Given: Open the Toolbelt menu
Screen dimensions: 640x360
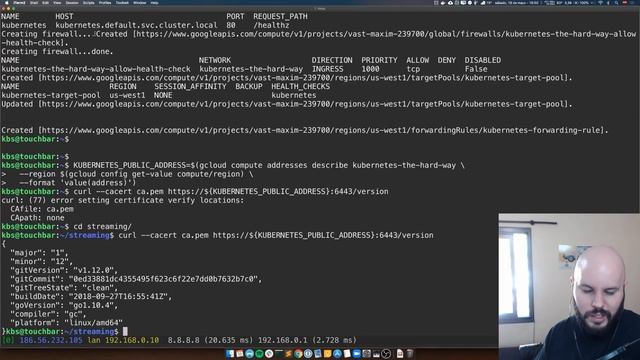Looking at the screenshot, I should tap(122, 3).
